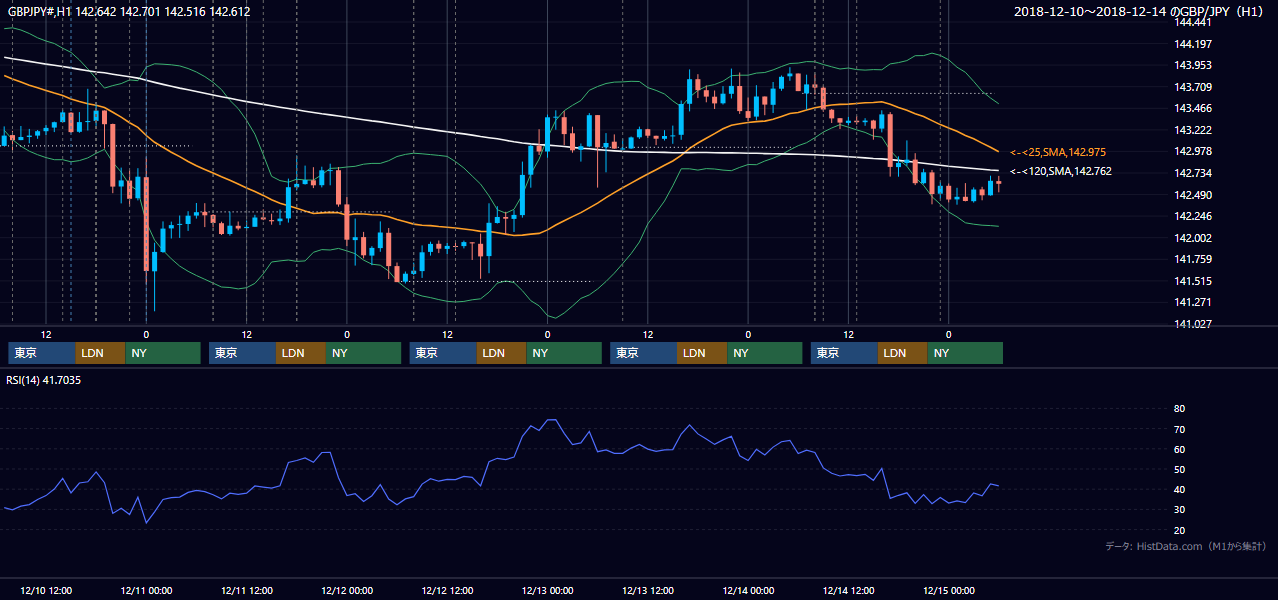Select the leftmost LDN session block
This screenshot has height=600, width=1278.
(x=100, y=353)
